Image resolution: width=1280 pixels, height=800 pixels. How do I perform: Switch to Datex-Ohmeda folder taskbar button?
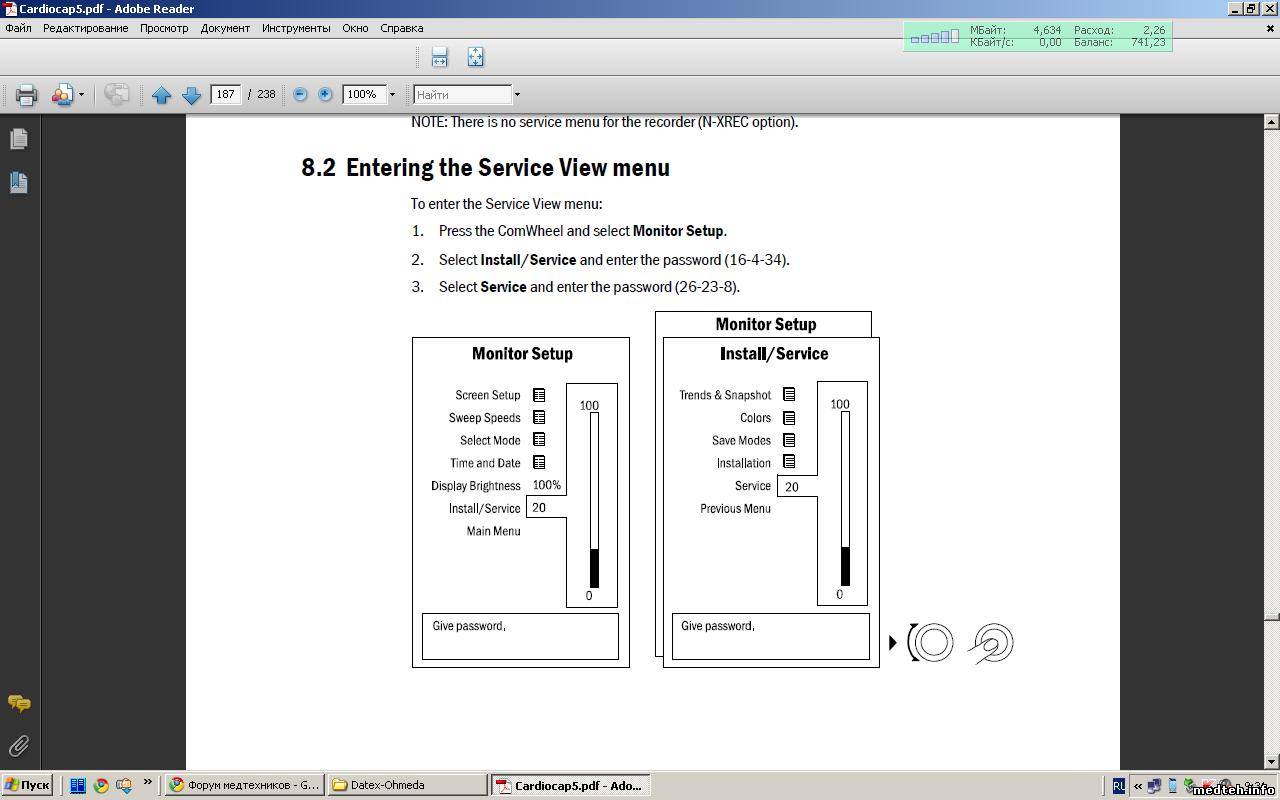click(x=406, y=785)
